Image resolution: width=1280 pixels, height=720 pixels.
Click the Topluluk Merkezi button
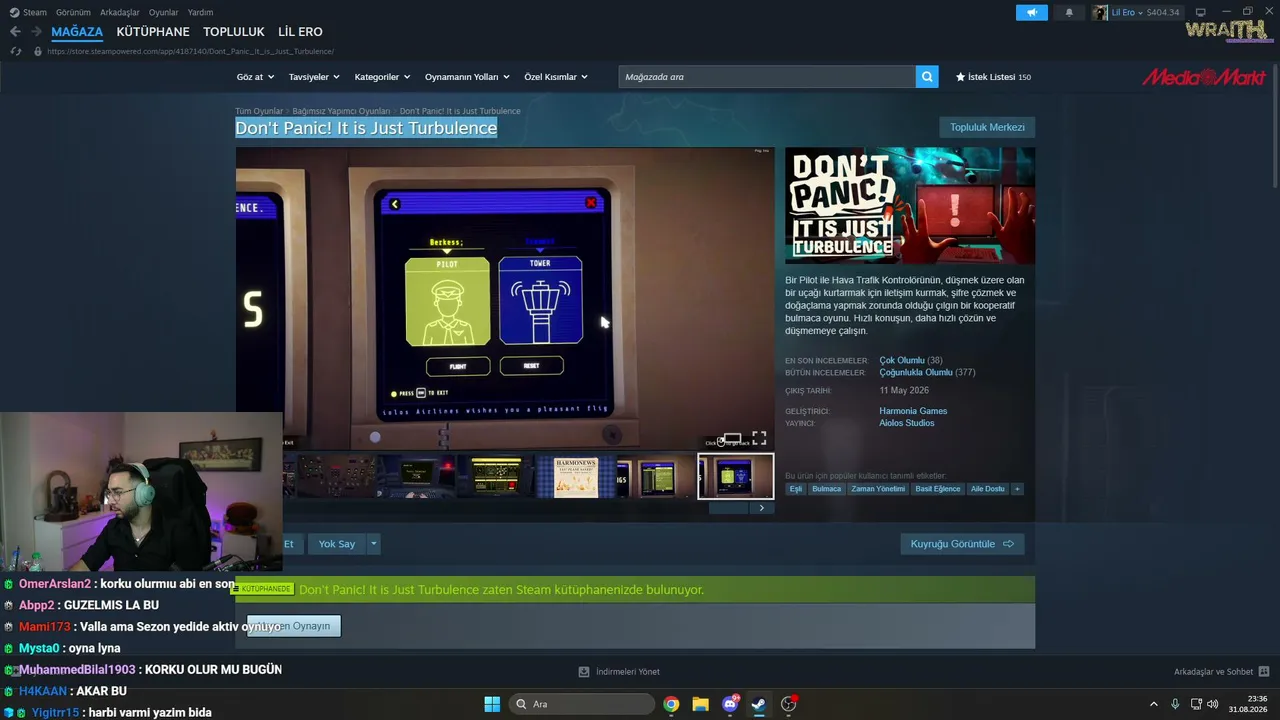click(x=987, y=127)
